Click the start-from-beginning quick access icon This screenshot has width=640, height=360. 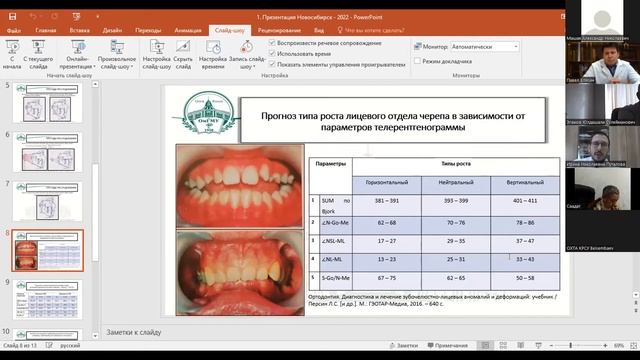click(x=76, y=17)
